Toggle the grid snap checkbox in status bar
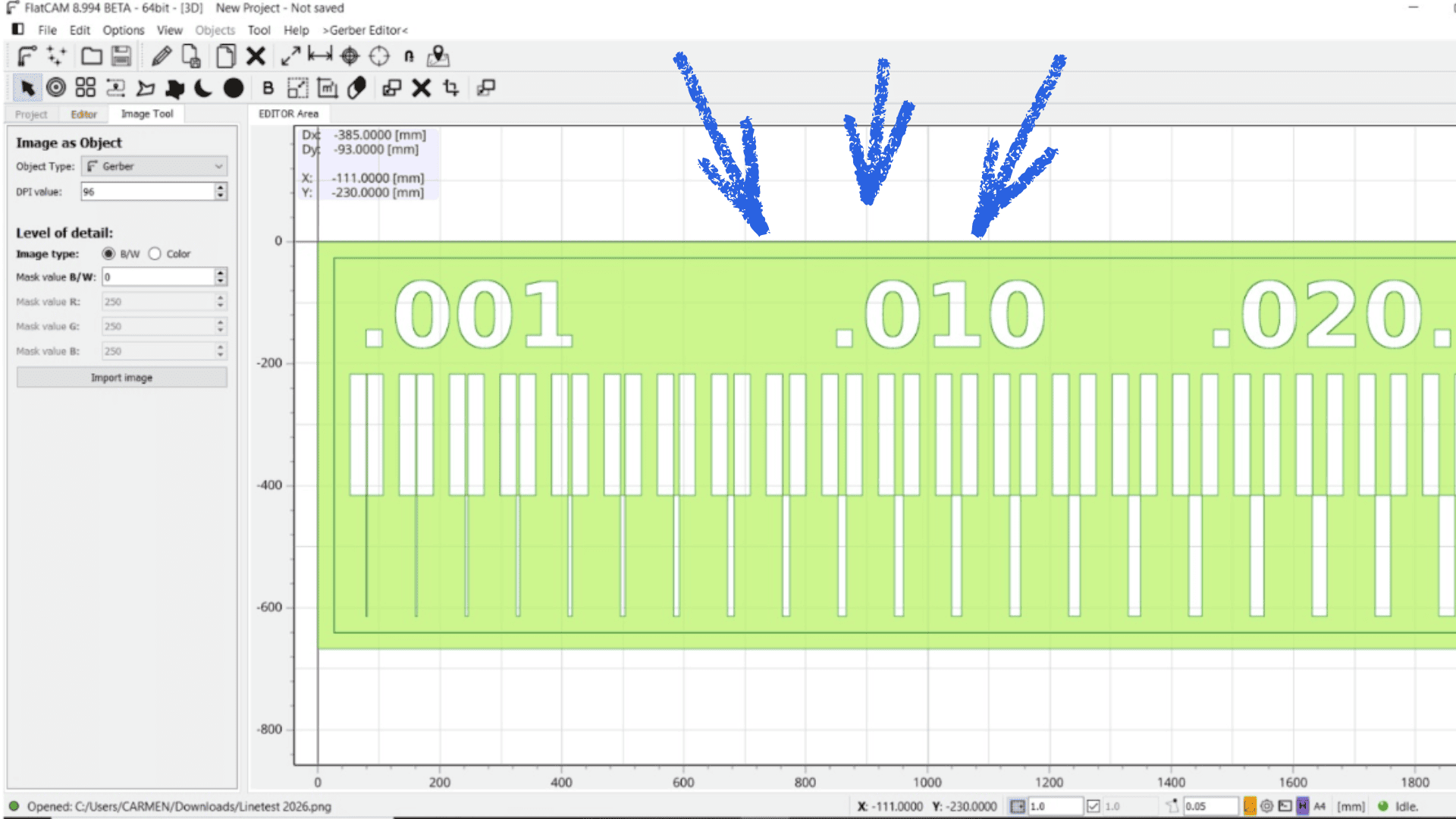Screen dimensions: 1456x819 [1093, 806]
